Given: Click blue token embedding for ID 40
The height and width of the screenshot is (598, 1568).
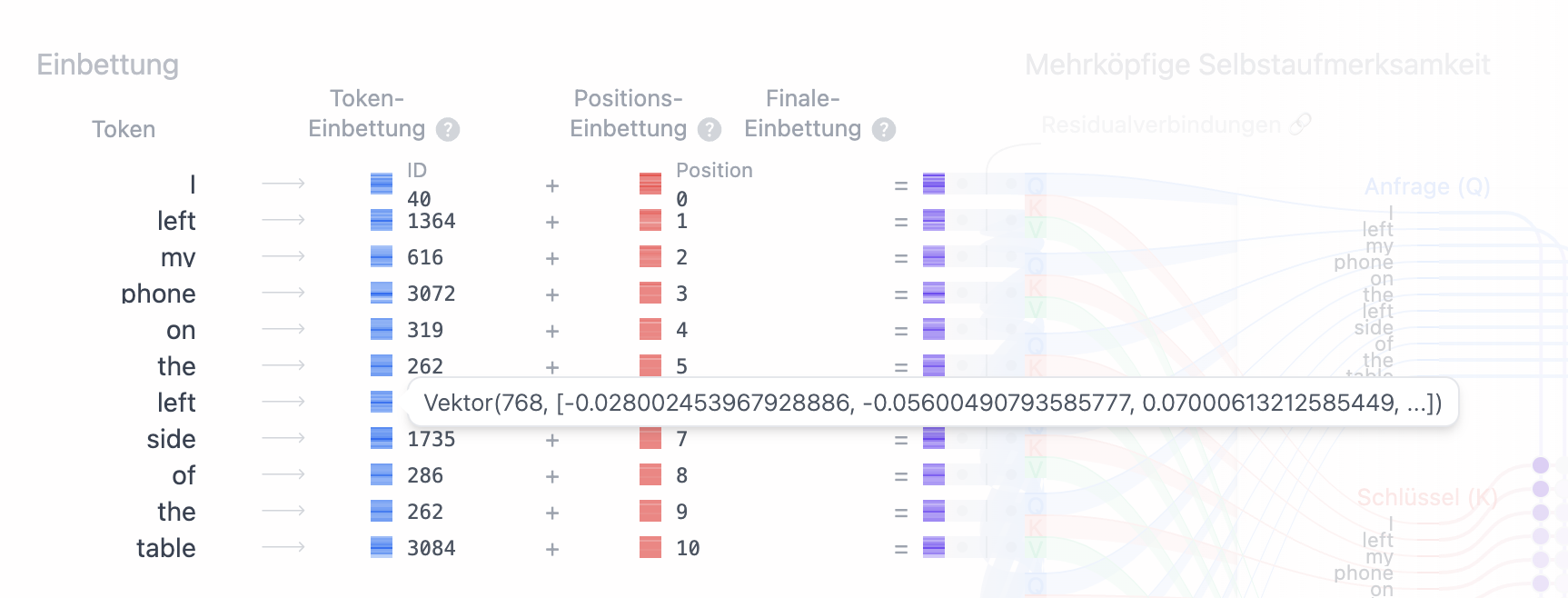Looking at the screenshot, I should tap(382, 184).
